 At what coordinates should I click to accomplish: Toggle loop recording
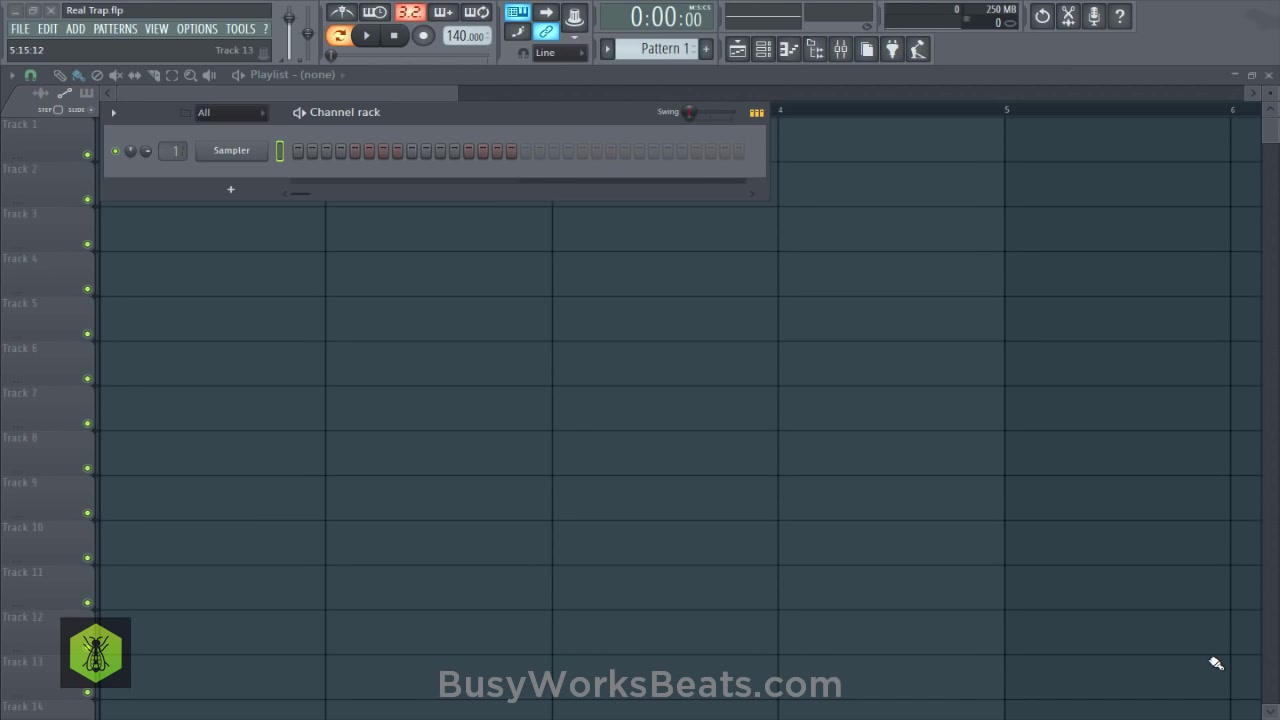click(x=477, y=13)
